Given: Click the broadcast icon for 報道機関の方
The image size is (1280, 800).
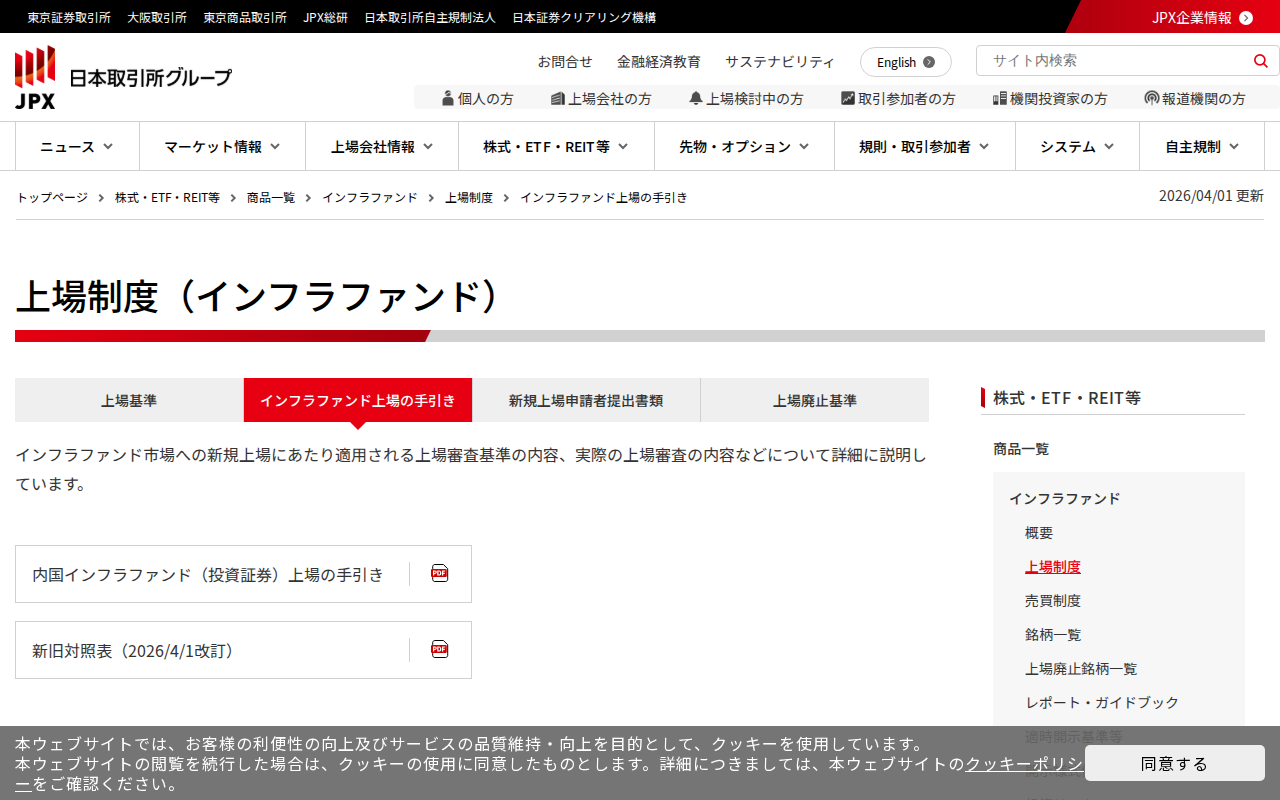Looking at the screenshot, I should 1152,98.
